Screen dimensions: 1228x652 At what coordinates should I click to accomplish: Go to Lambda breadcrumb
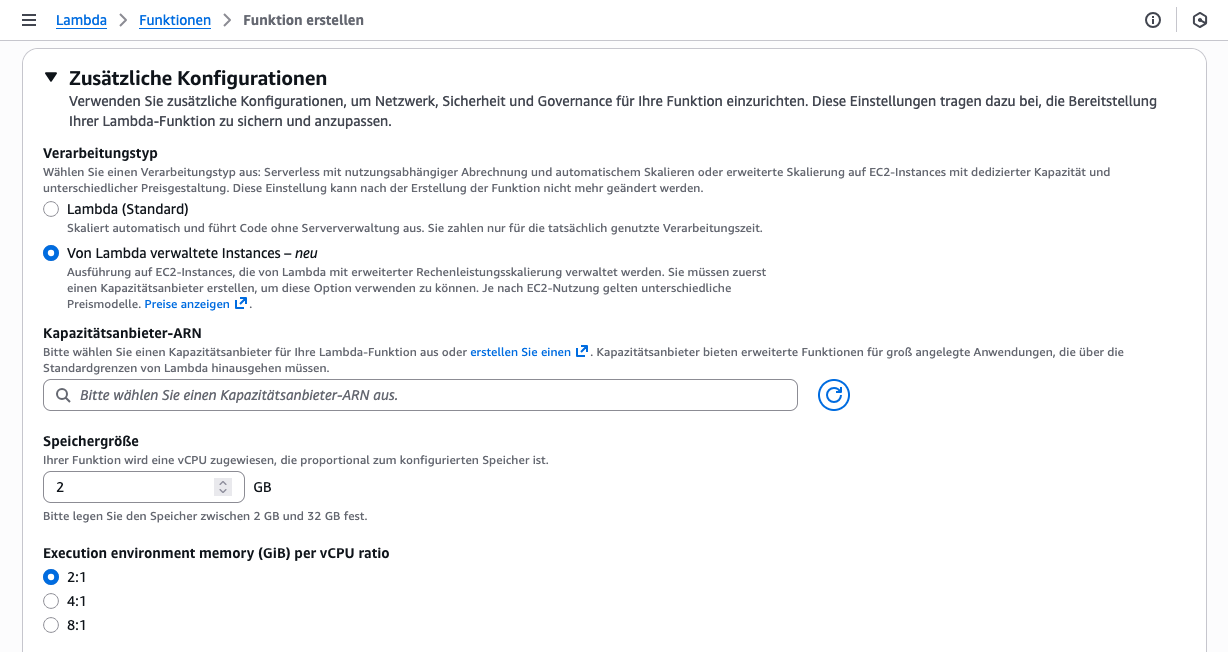point(81,20)
